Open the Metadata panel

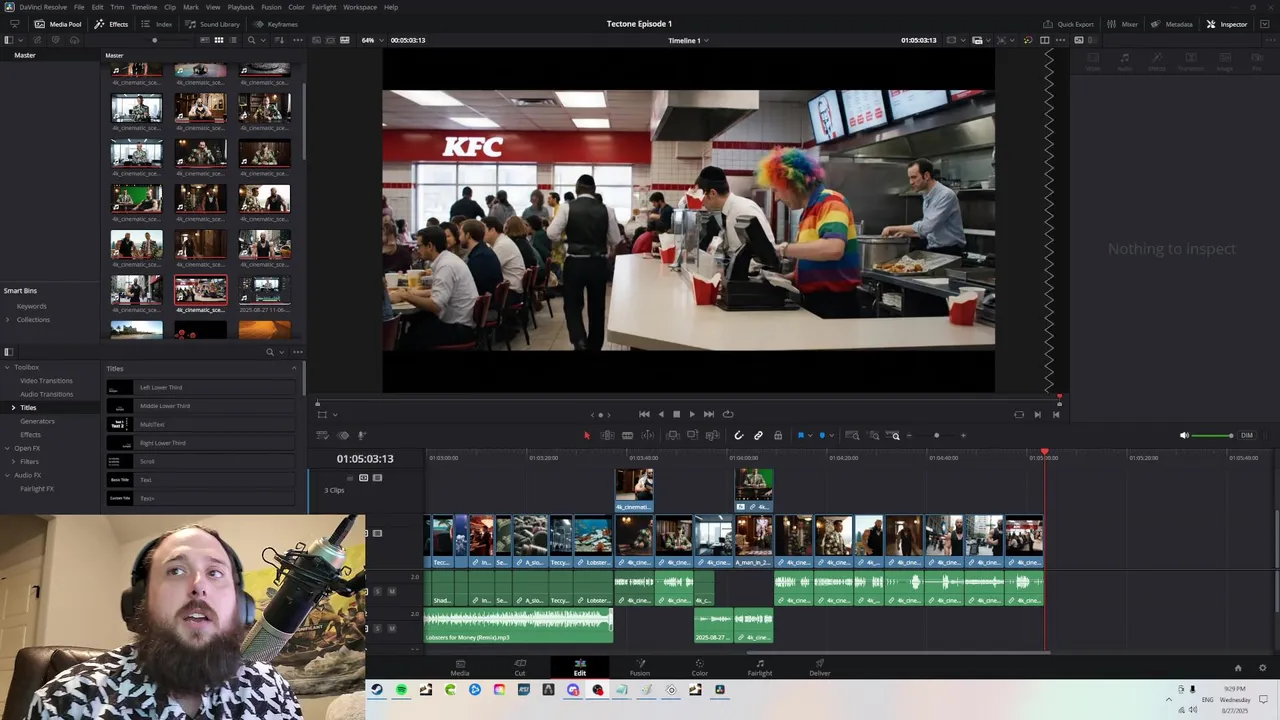(1171, 24)
